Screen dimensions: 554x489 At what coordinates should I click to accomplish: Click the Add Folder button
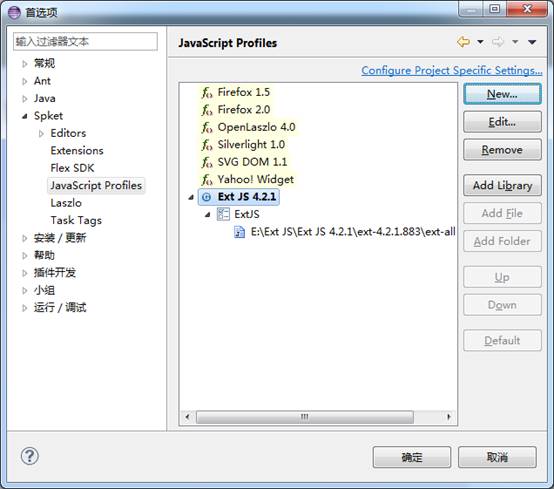[x=502, y=241]
